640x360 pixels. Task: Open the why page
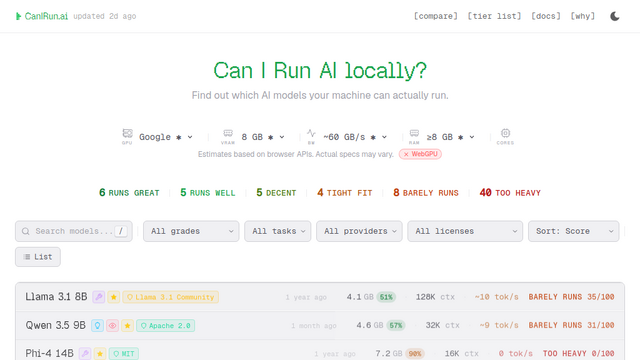click(582, 16)
